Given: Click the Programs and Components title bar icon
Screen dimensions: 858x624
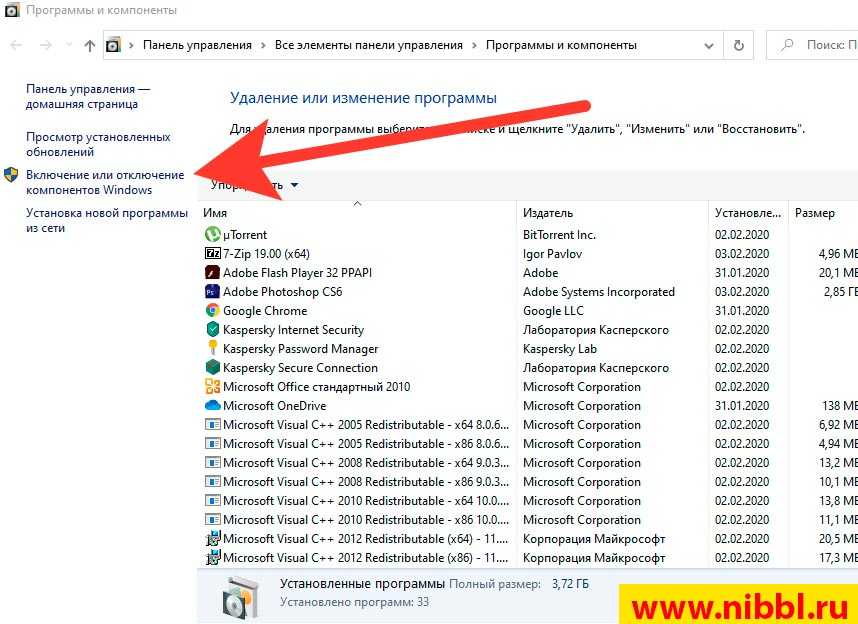Looking at the screenshot, I should click(x=11, y=10).
